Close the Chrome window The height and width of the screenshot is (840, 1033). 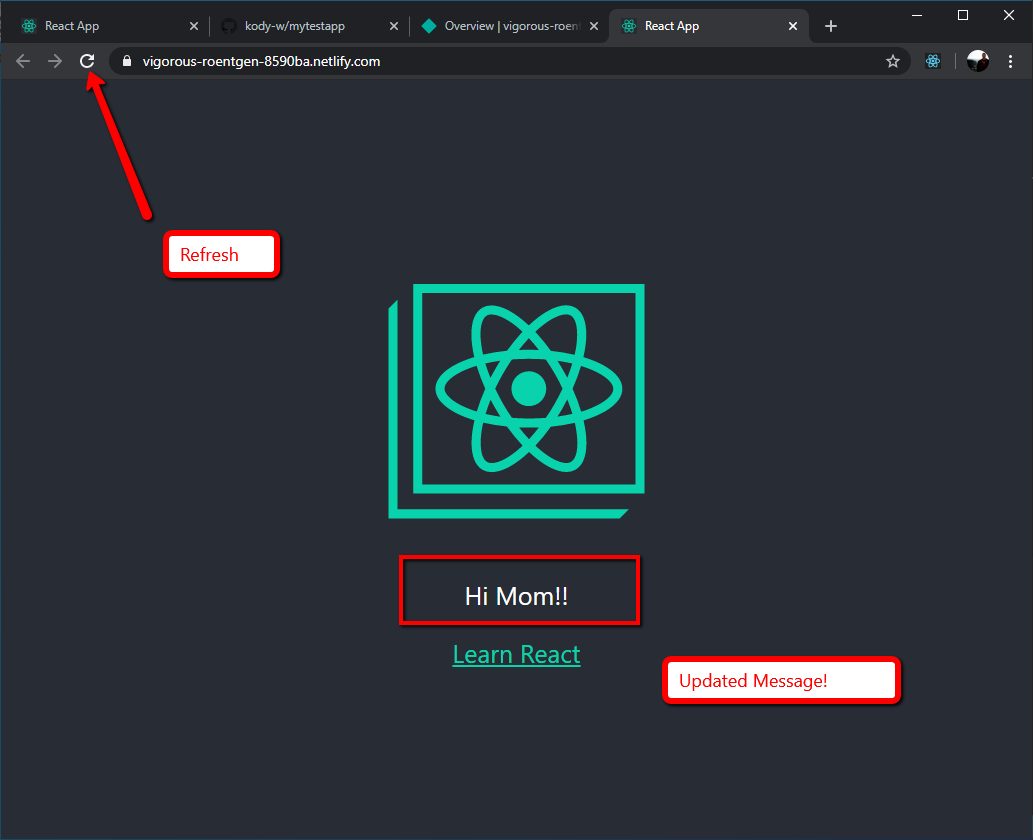(x=1009, y=15)
